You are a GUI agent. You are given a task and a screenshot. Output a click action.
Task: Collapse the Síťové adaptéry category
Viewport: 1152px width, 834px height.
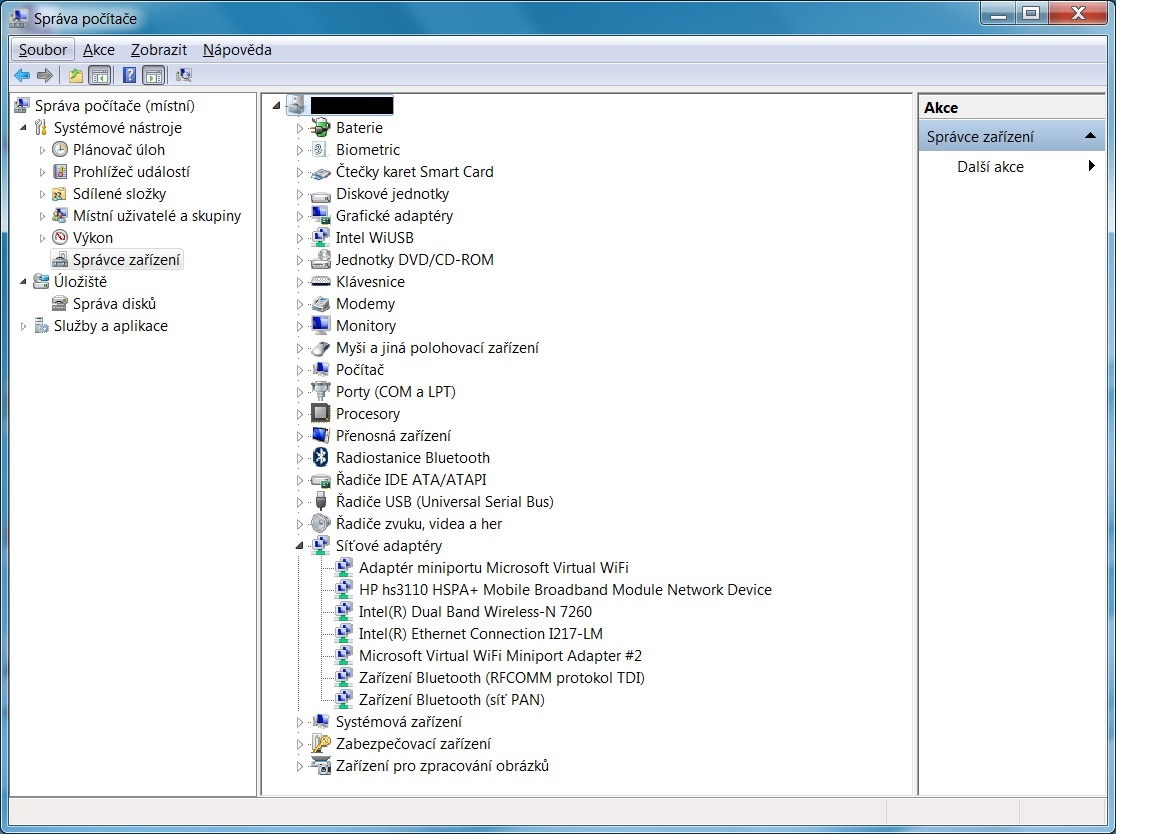299,546
